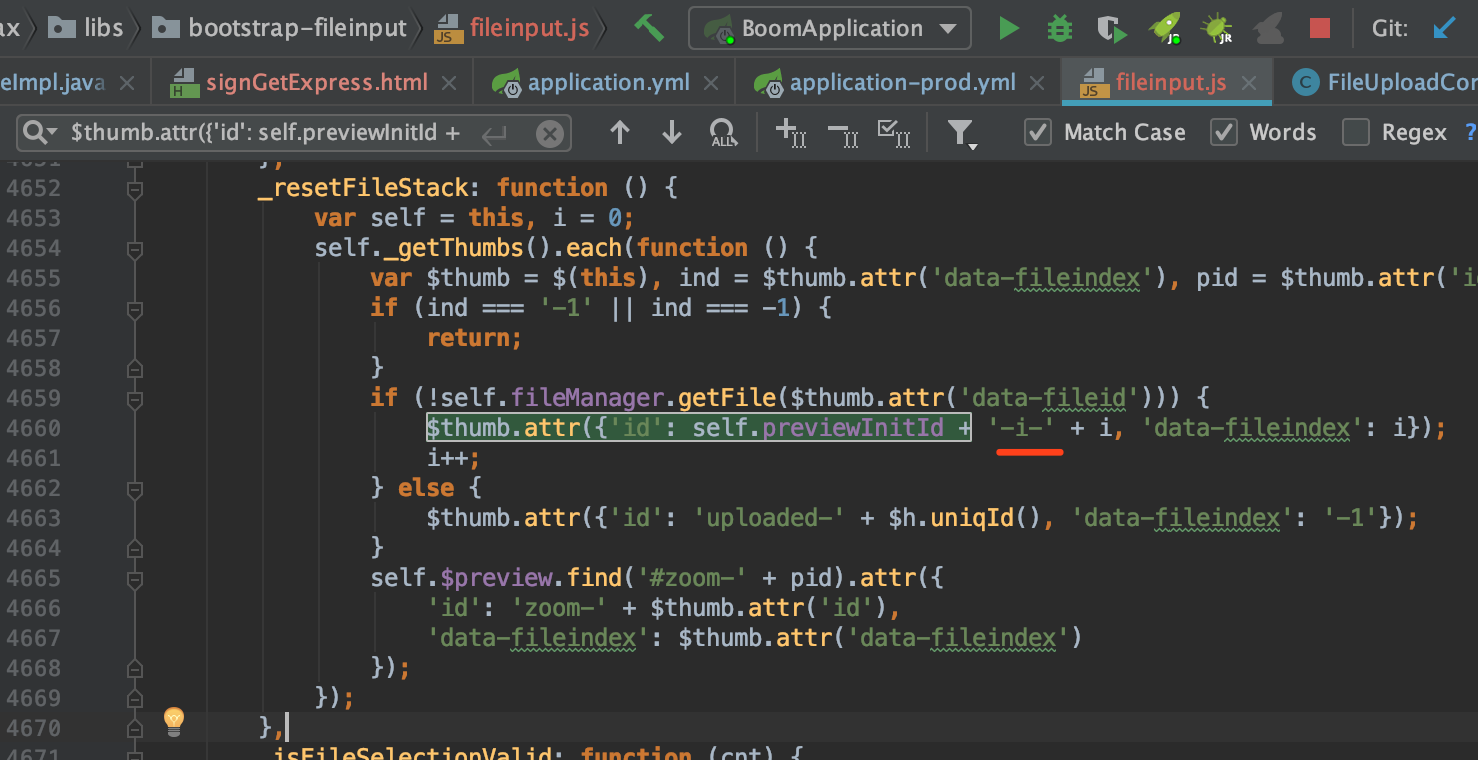This screenshot has width=1478, height=760.
Task: Clear the search field with the X
Action: click(x=551, y=132)
